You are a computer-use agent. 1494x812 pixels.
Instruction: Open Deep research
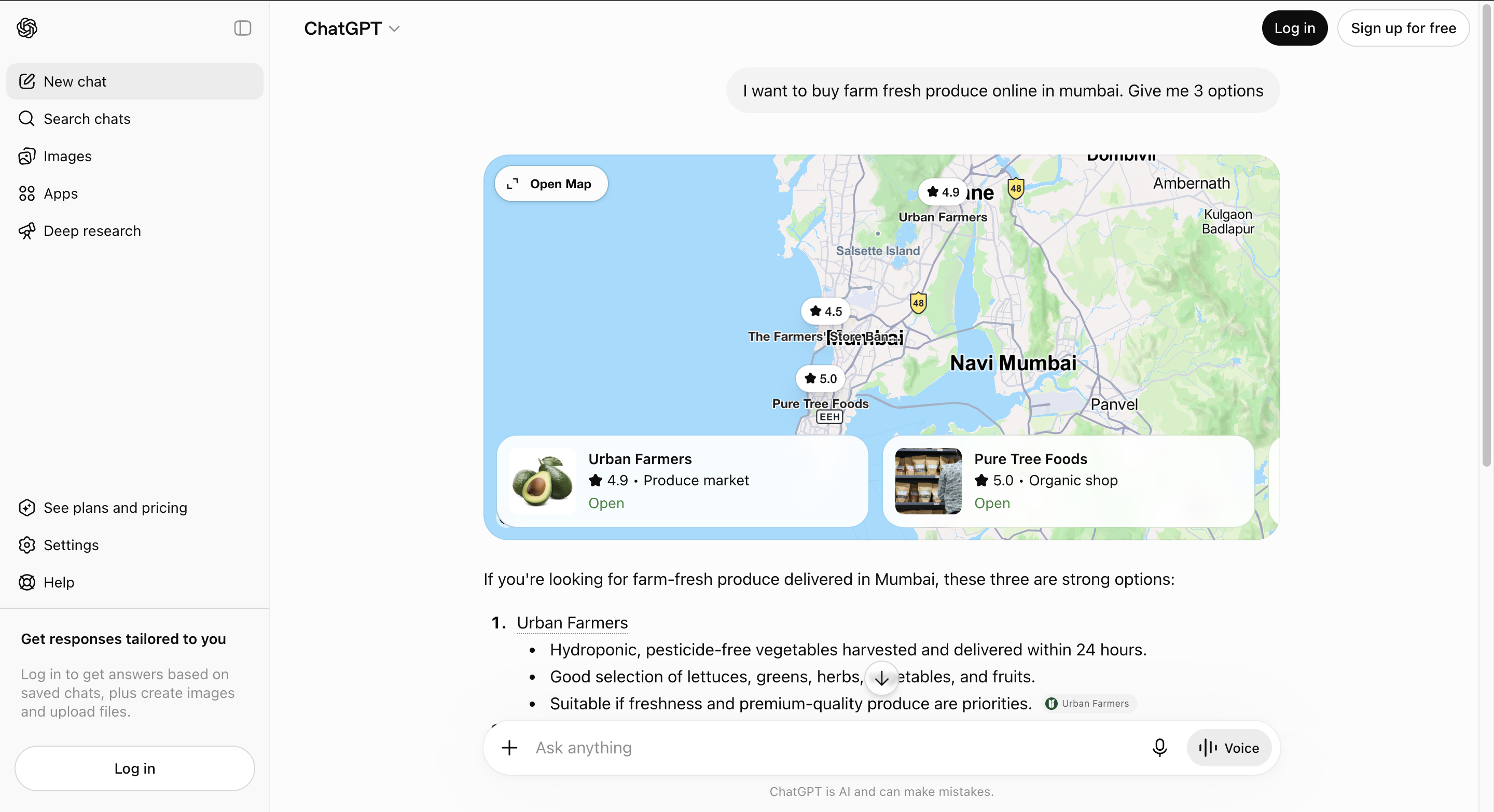pos(134,231)
